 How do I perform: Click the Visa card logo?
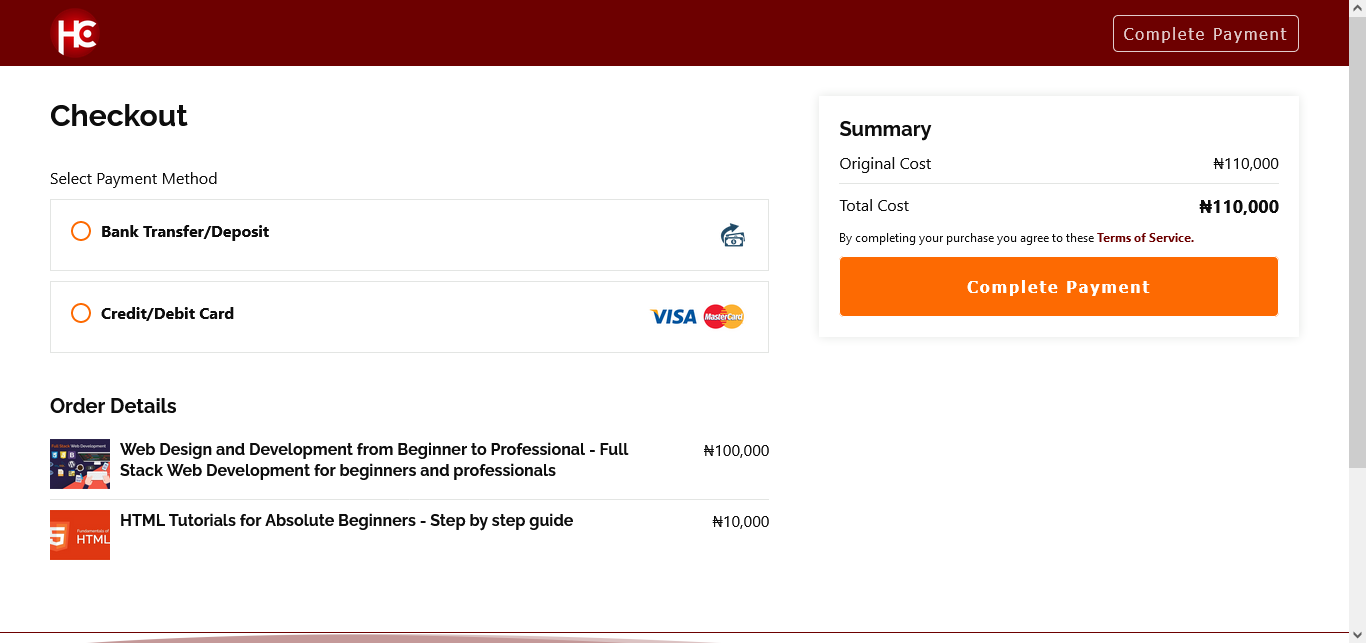[673, 317]
